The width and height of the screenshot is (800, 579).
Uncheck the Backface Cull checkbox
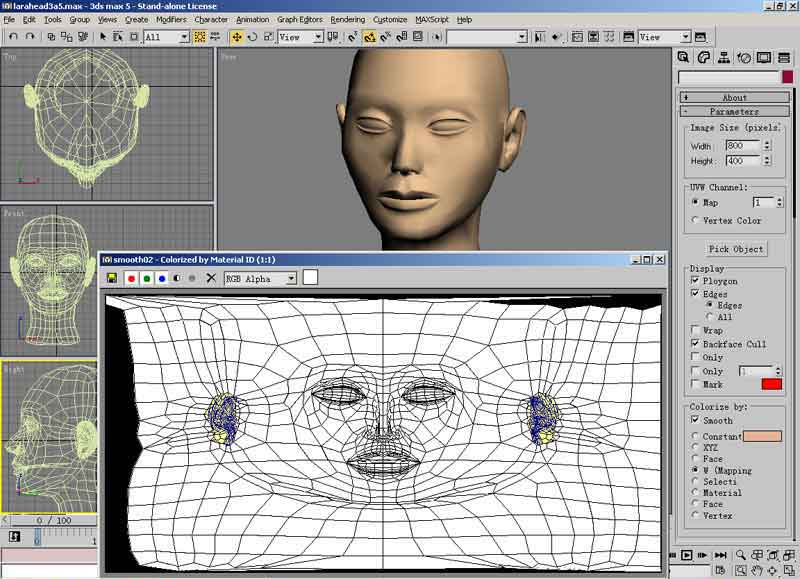coord(696,344)
